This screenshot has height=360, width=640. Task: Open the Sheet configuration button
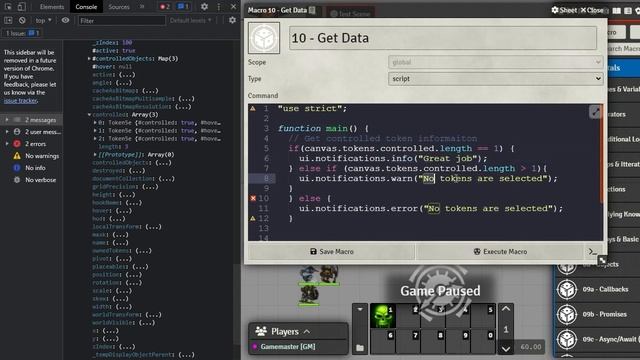click(x=564, y=10)
